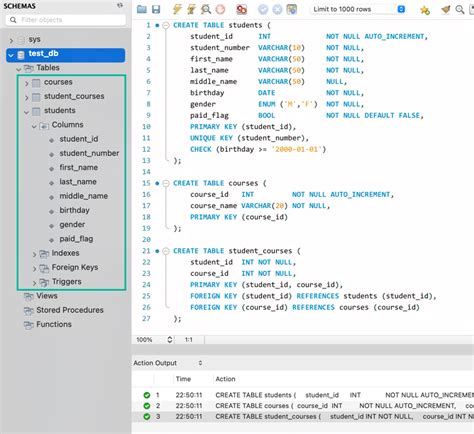Image resolution: width=474 pixels, height=434 pixels.
Task: Select output row 2 CREATE TABLE courses
Action: [303, 406]
